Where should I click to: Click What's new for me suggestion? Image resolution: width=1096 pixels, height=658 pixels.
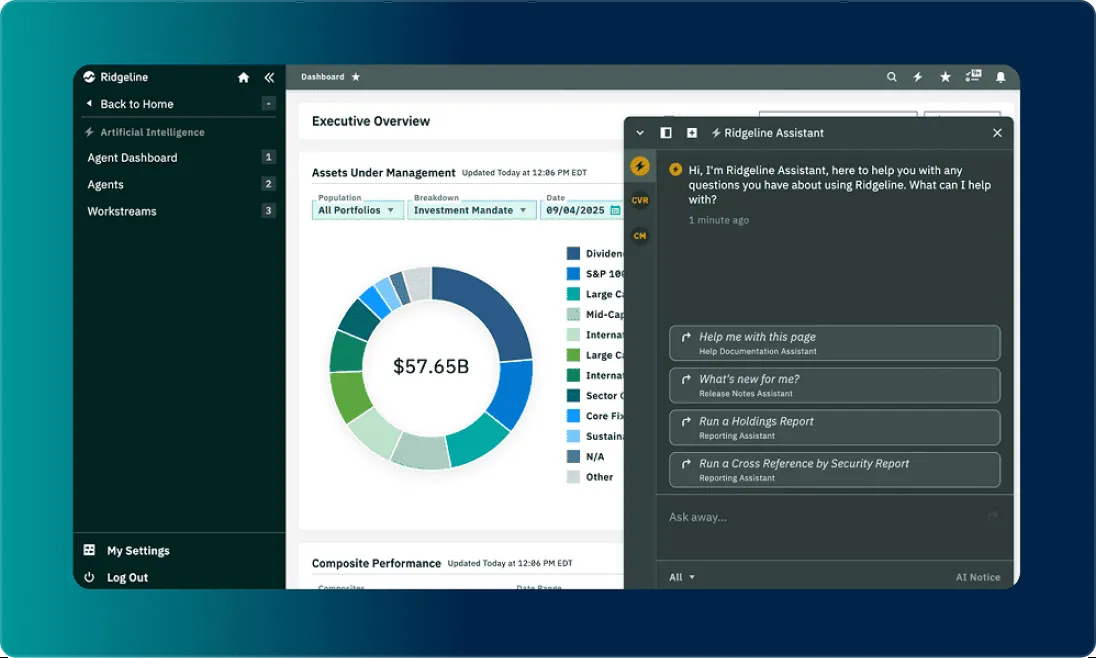click(834, 385)
